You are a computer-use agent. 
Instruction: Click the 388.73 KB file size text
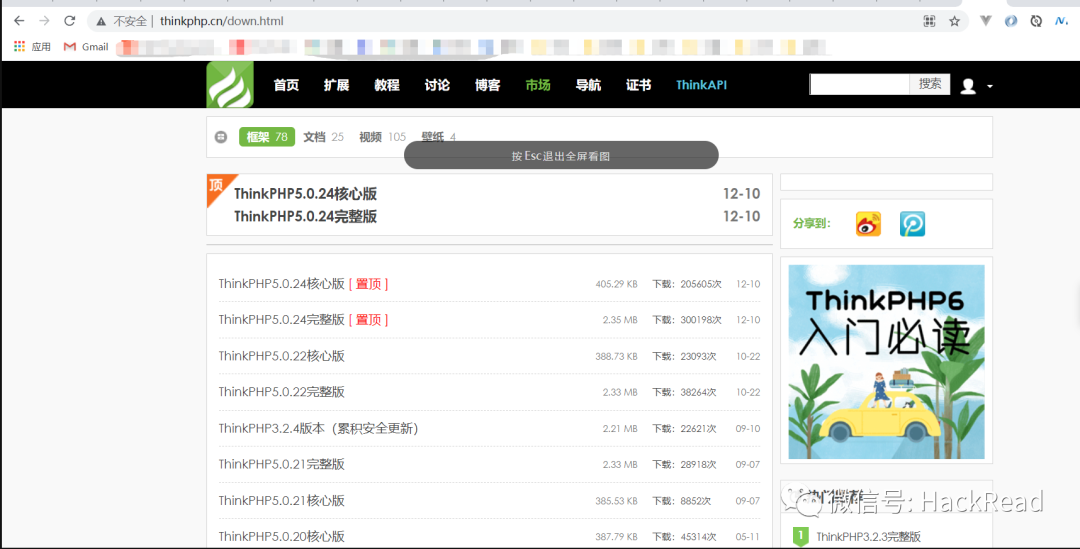(x=616, y=356)
